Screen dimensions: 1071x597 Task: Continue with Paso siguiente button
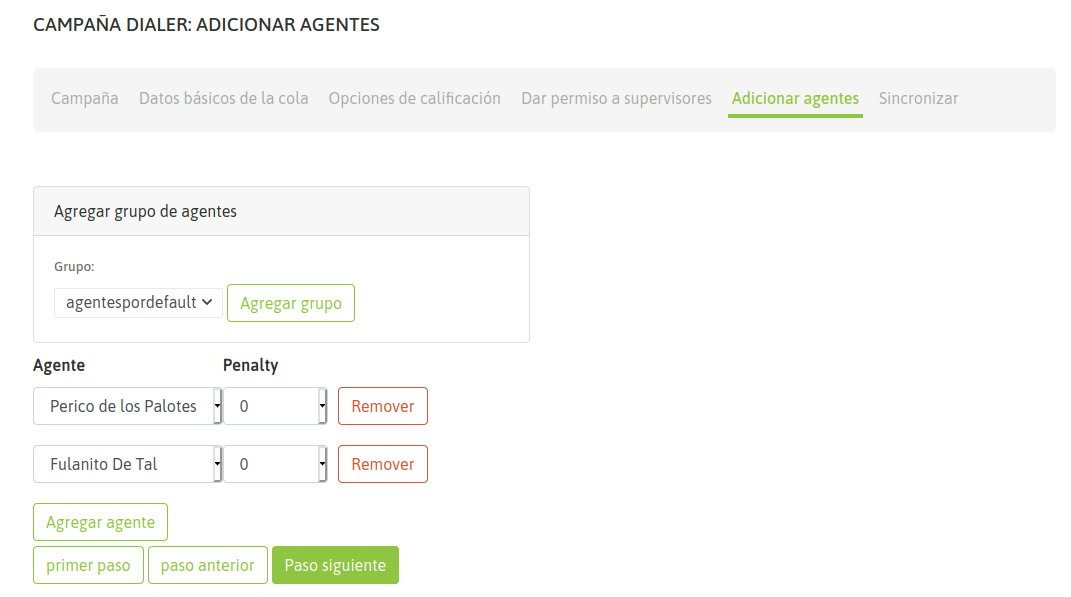point(335,565)
